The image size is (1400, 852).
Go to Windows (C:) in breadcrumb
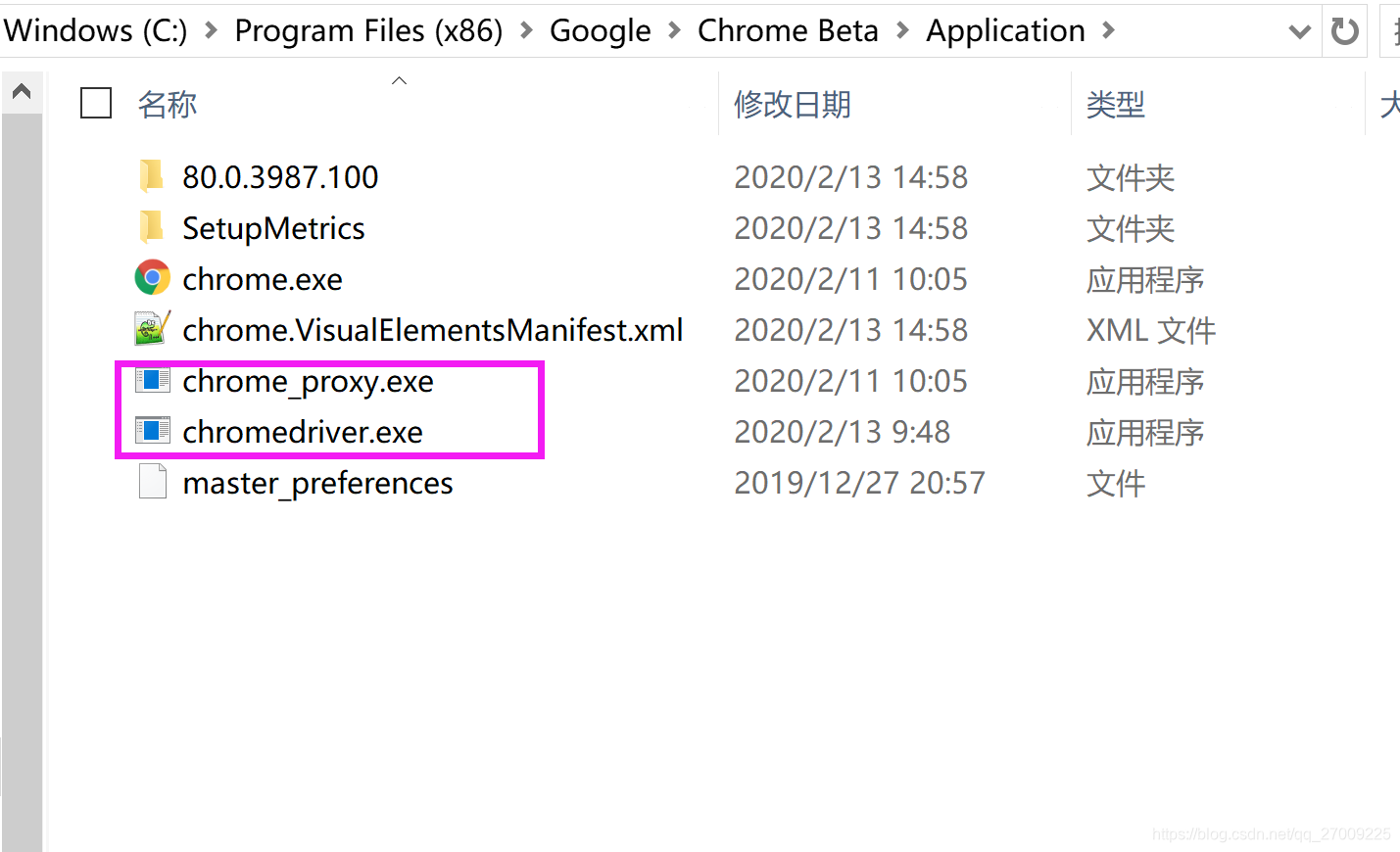[95, 31]
